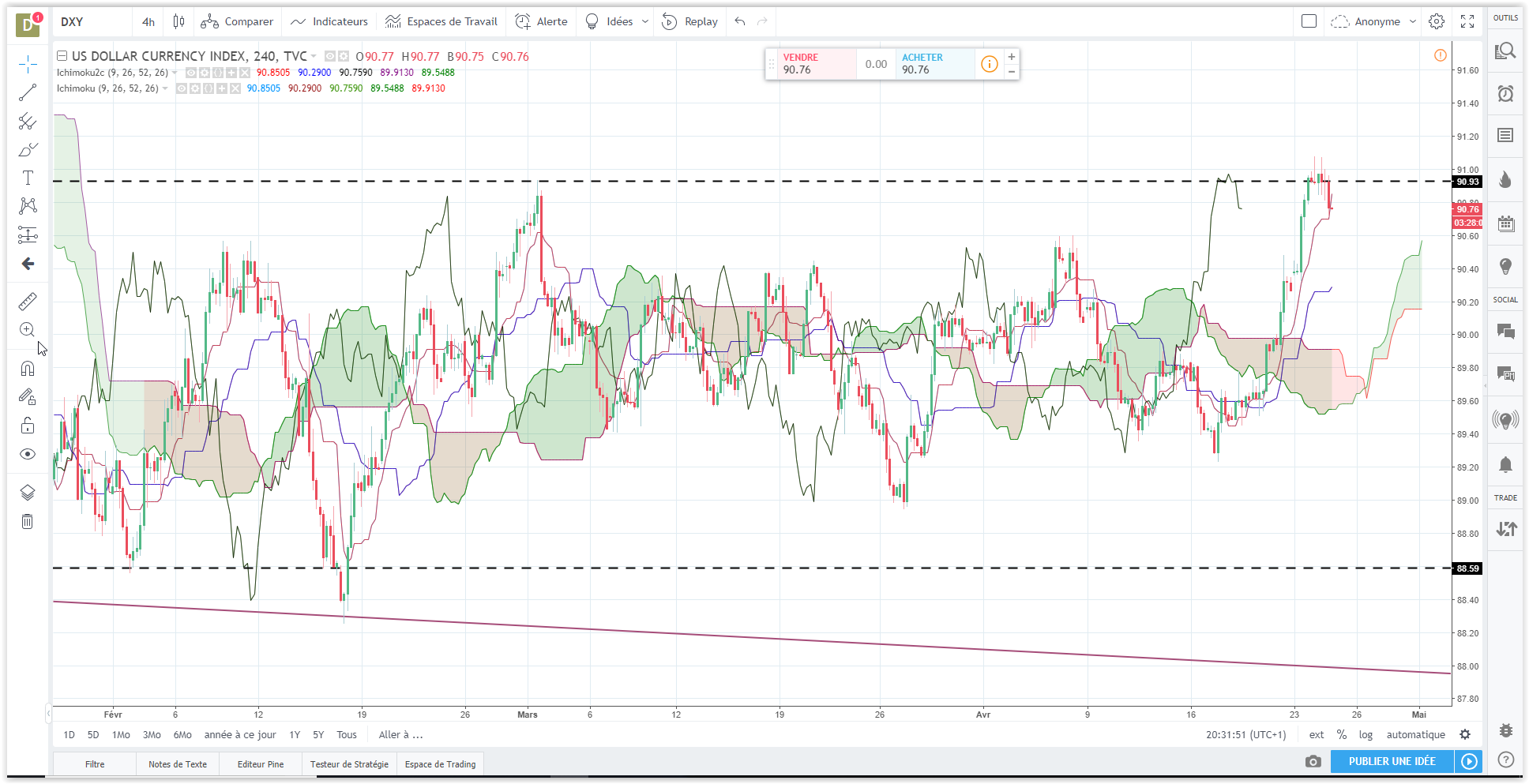Select the trend line drawing tool
This screenshot has height=784, width=1529.
(x=28, y=92)
